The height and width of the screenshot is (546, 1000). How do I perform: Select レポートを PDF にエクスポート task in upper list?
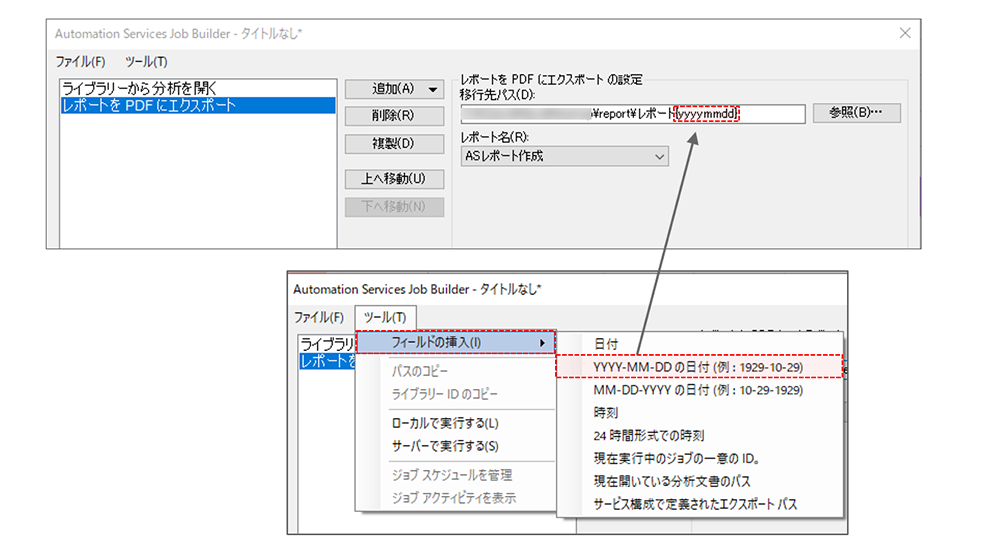(x=198, y=105)
